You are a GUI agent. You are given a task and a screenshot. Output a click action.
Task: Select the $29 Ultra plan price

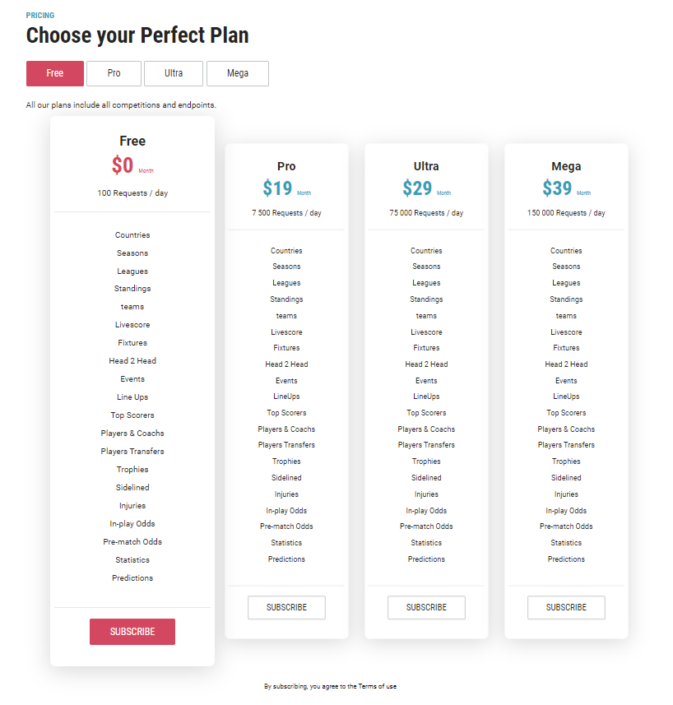pos(417,188)
